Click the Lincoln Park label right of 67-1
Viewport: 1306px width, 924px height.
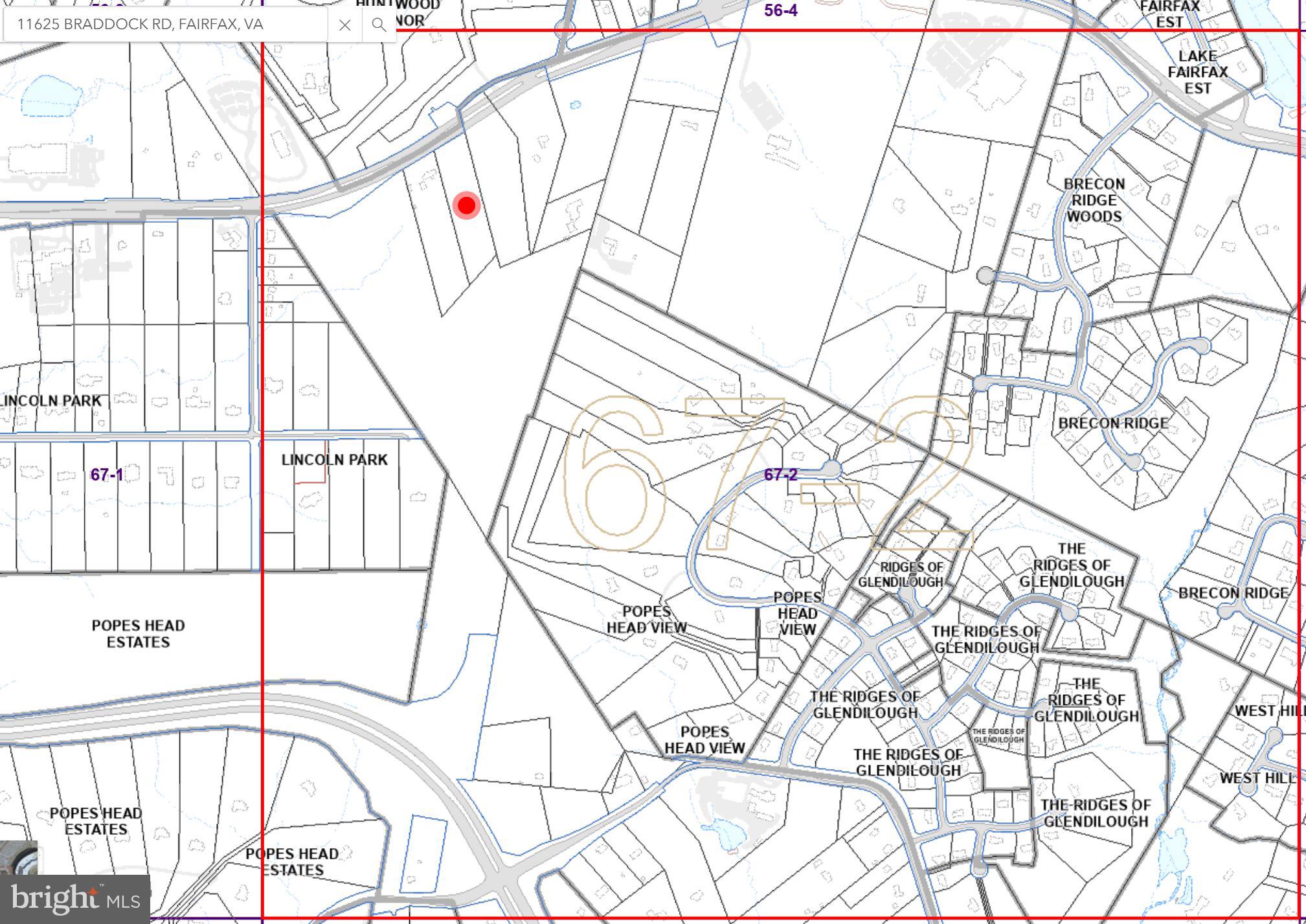(x=334, y=460)
